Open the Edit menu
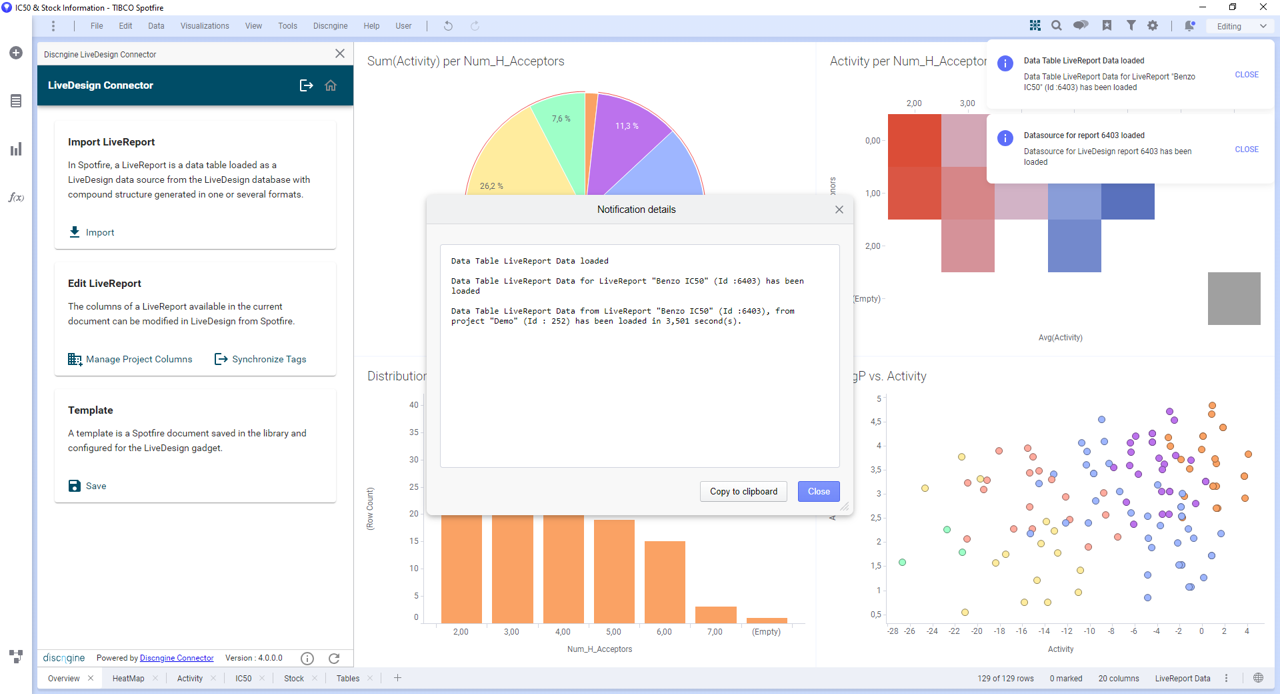The height and width of the screenshot is (694, 1280). (x=125, y=26)
